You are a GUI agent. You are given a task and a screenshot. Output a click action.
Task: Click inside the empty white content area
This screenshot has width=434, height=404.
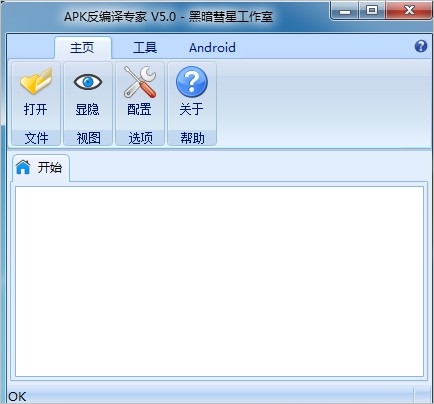[x=219, y=282]
